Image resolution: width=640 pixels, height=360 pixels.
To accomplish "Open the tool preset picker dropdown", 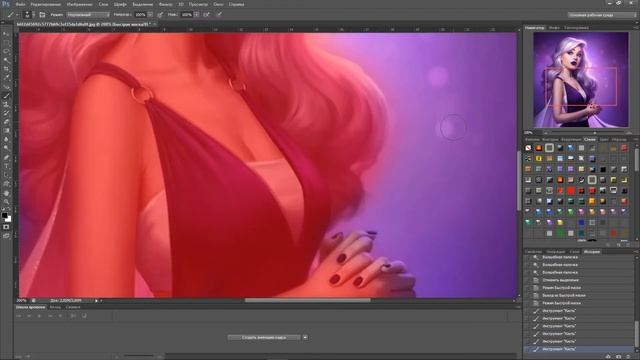I will (16, 15).
